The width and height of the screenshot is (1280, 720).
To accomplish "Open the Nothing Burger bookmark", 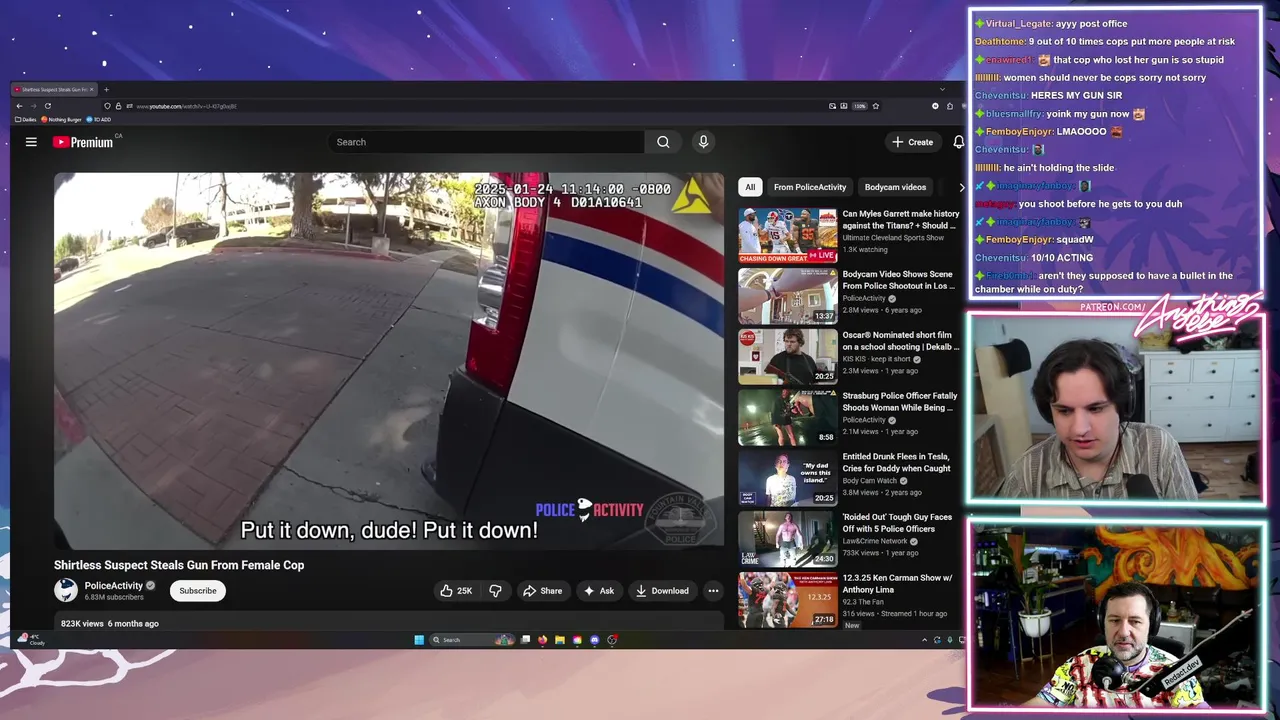I will (61, 119).
